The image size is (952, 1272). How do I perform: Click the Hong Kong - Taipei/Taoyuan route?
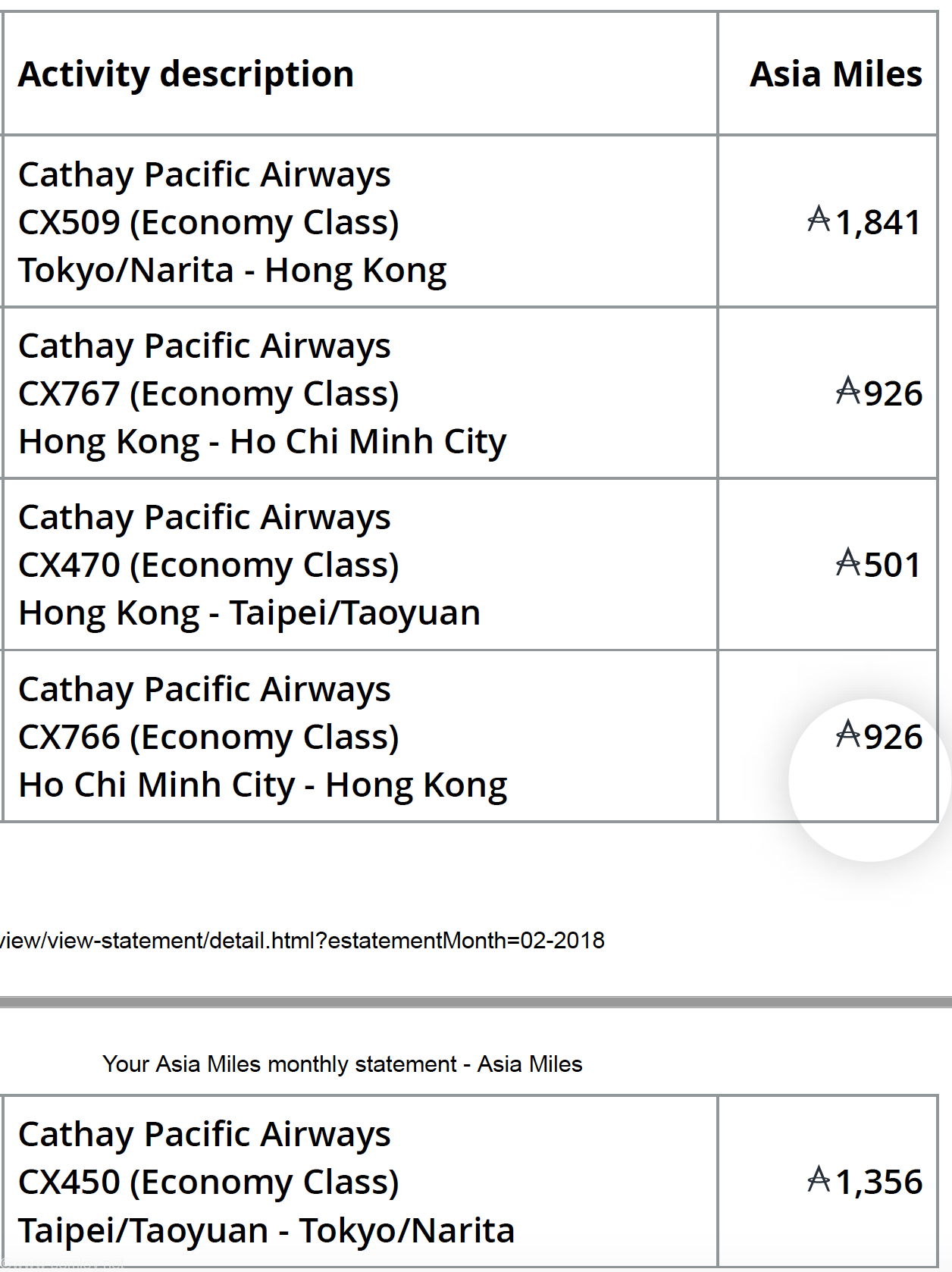click(x=249, y=613)
